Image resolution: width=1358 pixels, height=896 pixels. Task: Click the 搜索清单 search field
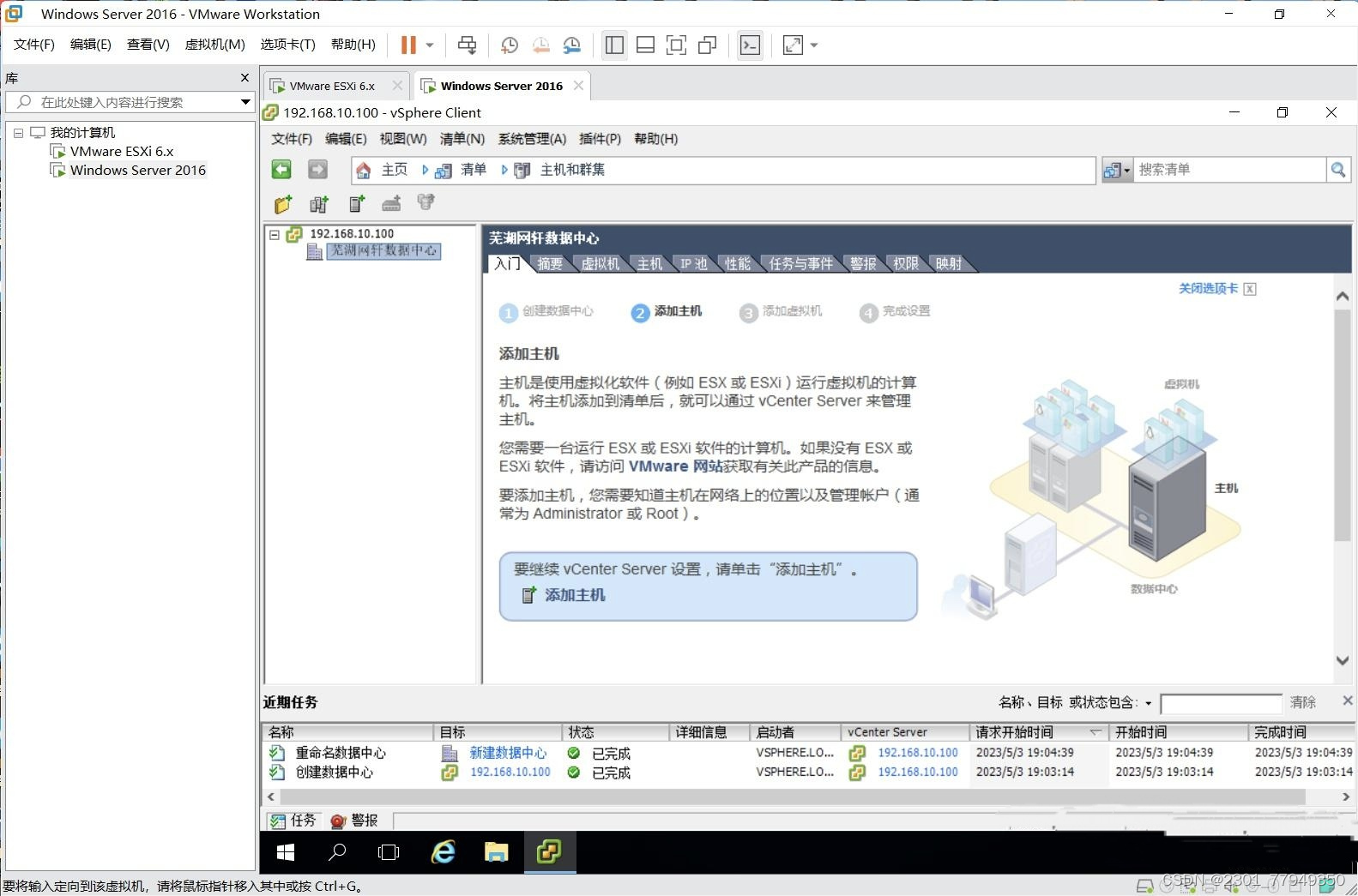pos(1229,170)
